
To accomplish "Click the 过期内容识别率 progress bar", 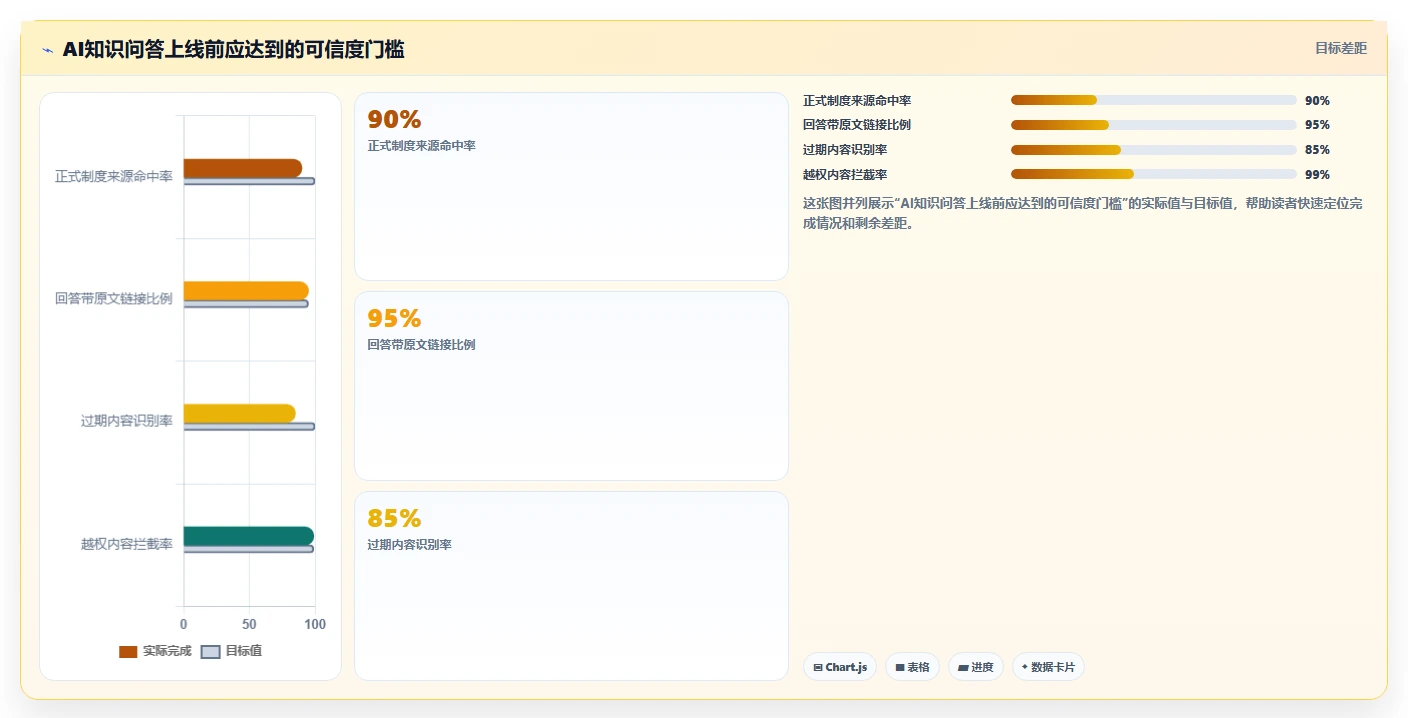I will pyautogui.click(x=1154, y=150).
